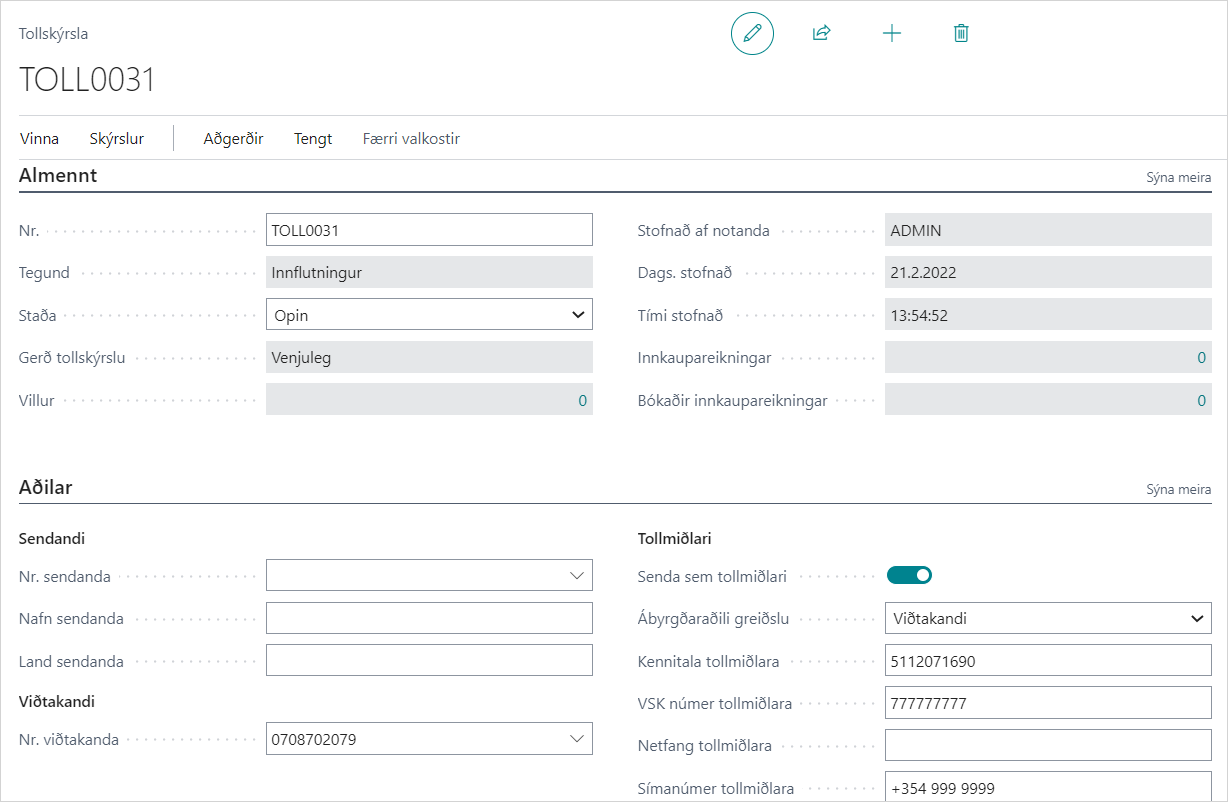The height and width of the screenshot is (802, 1228).
Task: Open the Vinna menu
Action: (x=39, y=139)
